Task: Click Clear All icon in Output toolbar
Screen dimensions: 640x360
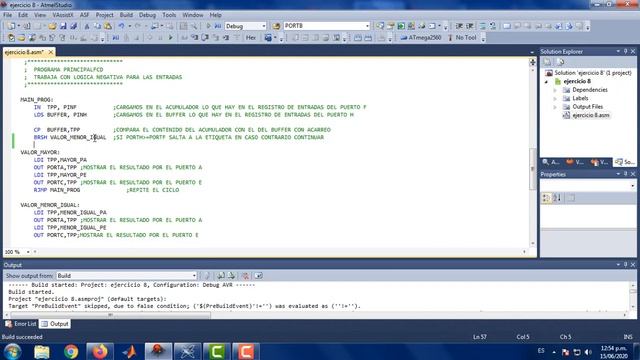Action: [x=245, y=276]
